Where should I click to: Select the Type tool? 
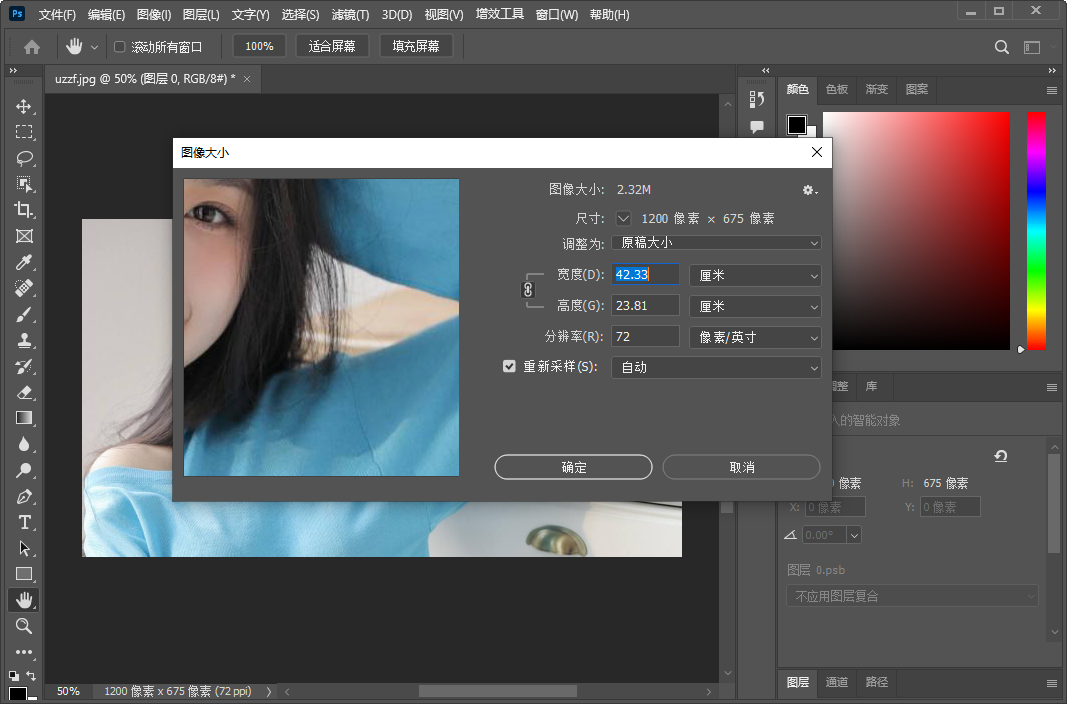pos(24,522)
